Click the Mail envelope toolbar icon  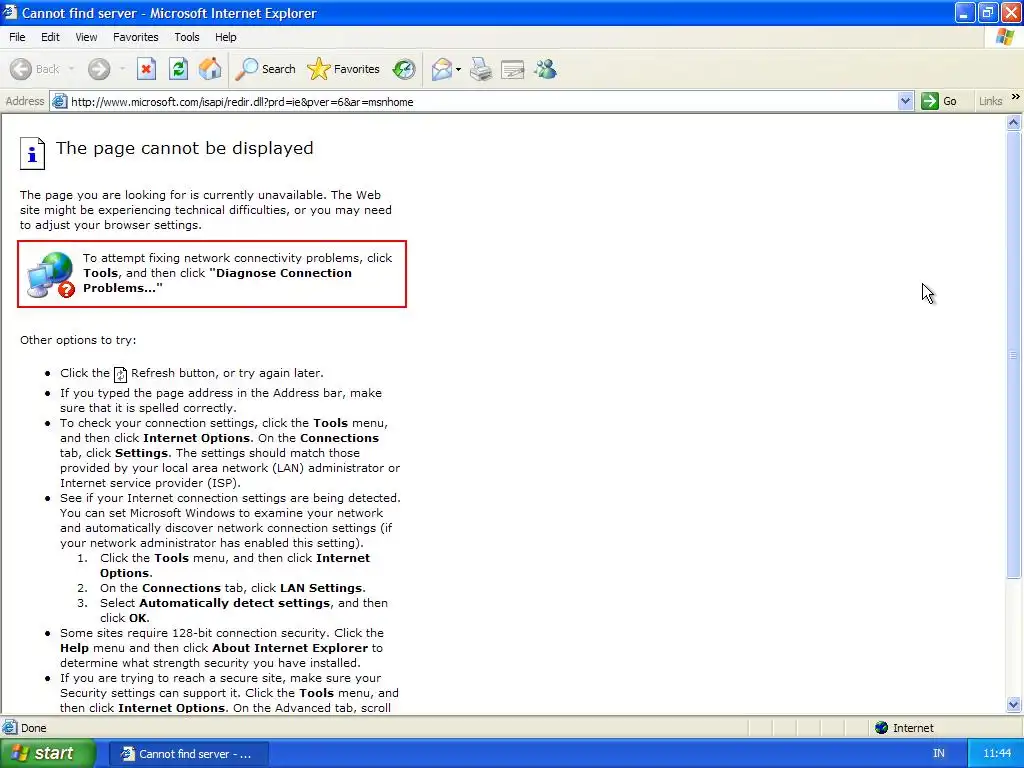tap(442, 69)
